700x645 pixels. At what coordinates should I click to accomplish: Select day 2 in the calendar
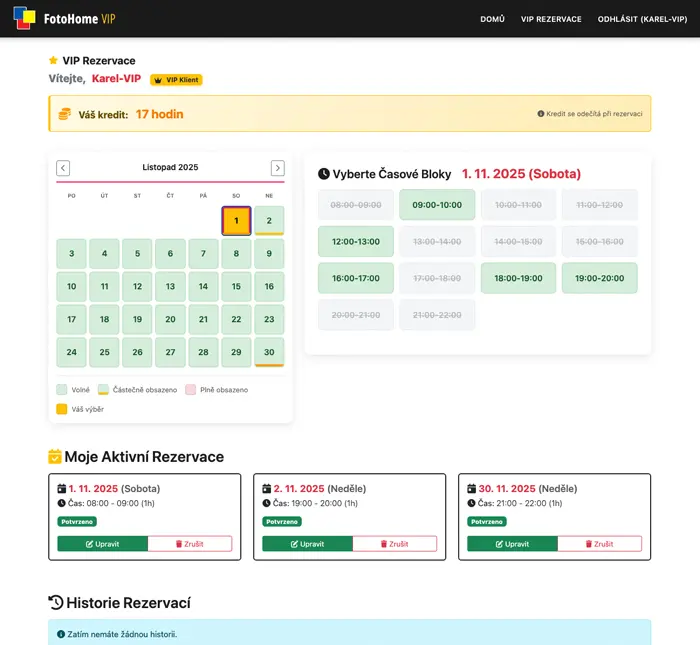pyautogui.click(x=269, y=221)
